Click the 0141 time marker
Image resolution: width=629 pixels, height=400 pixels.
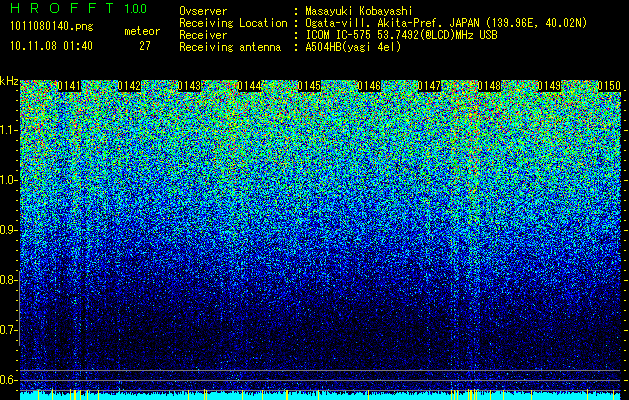pyautogui.click(x=69, y=86)
